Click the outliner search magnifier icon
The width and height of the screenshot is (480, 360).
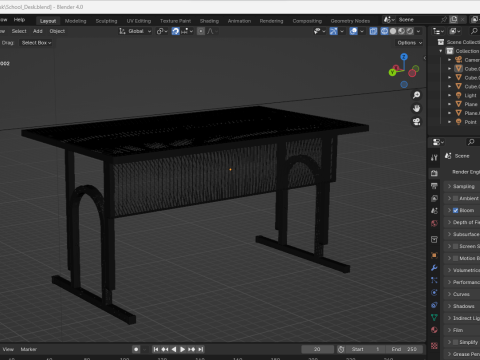474,31
